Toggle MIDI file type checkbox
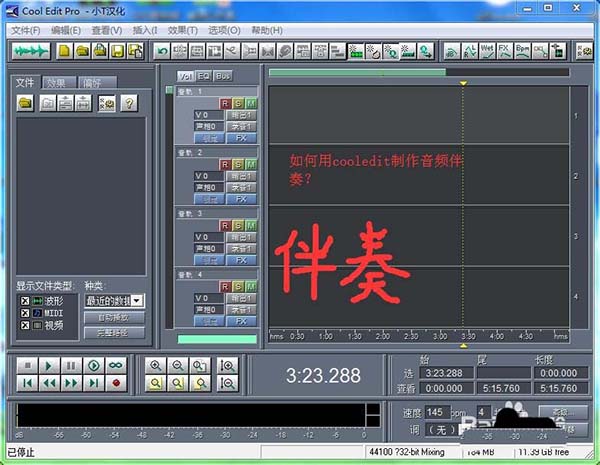This screenshot has height=465, width=600. pos(25,313)
